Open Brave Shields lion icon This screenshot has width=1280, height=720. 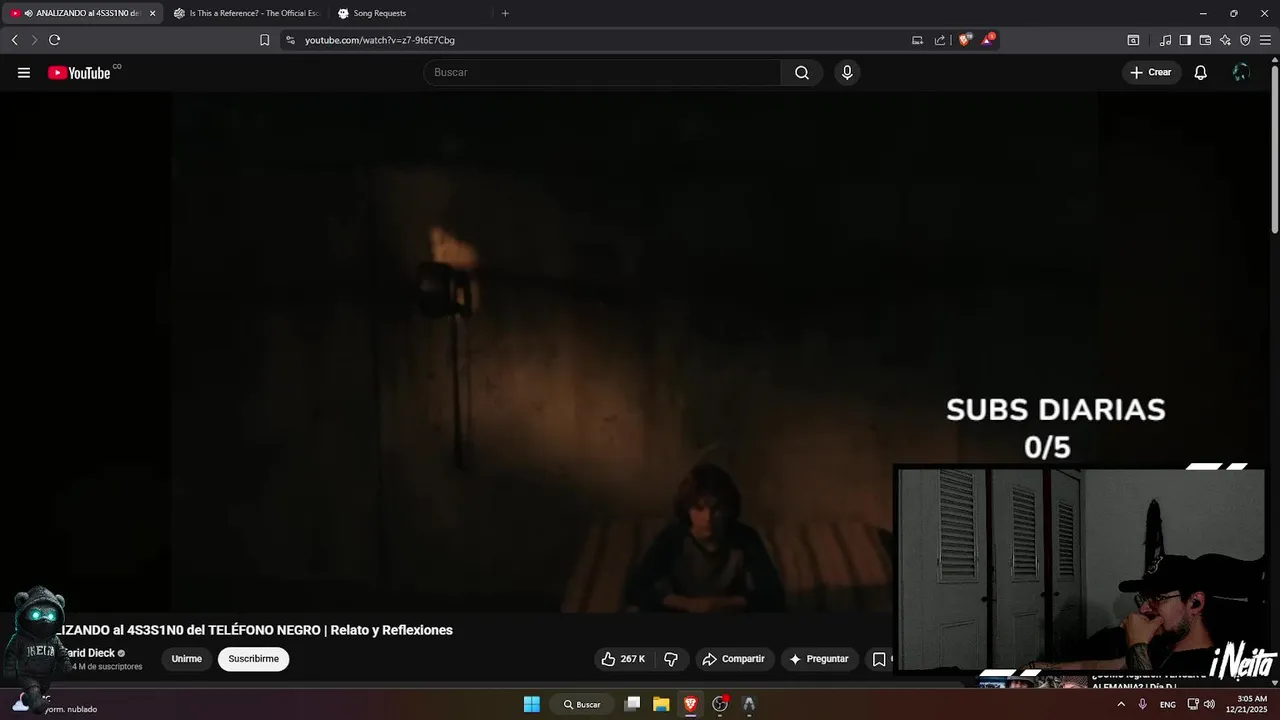[964, 40]
